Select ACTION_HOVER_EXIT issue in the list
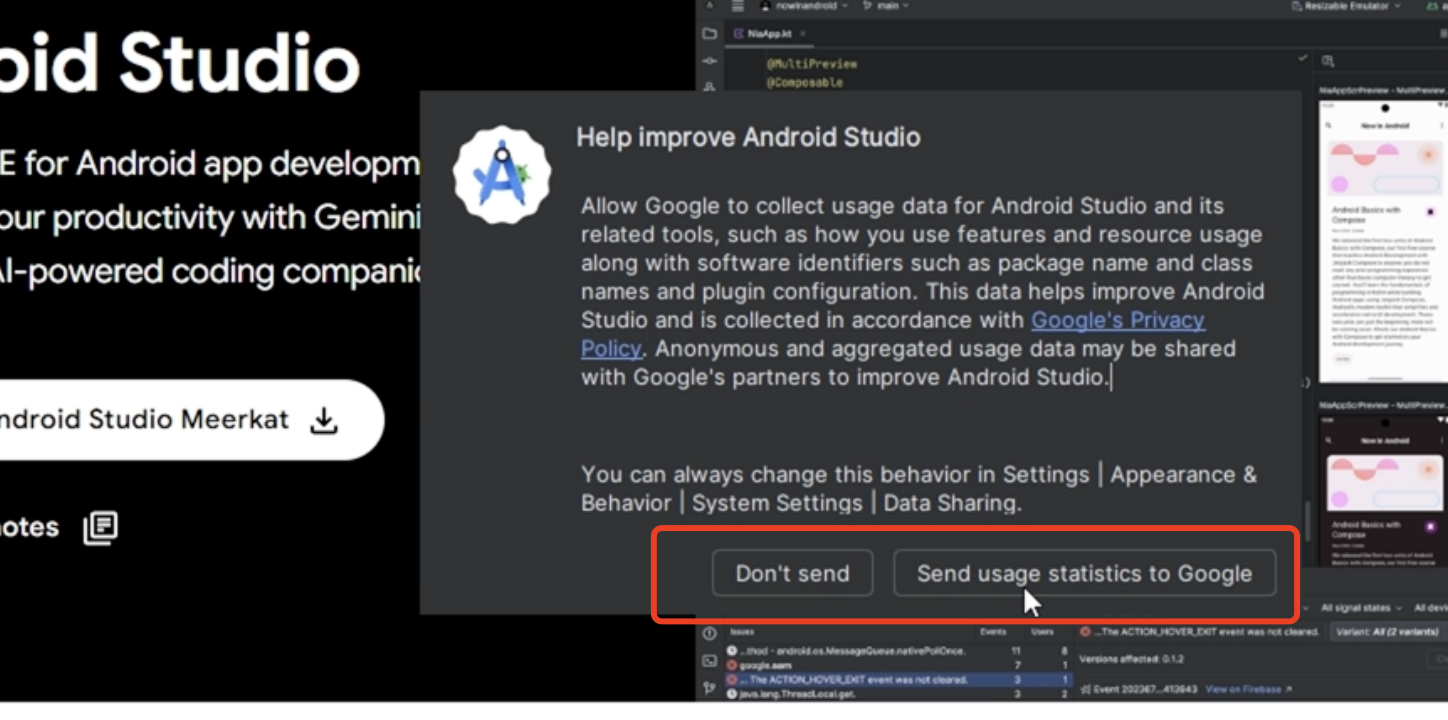The width and height of the screenshot is (1448, 720). [897, 679]
